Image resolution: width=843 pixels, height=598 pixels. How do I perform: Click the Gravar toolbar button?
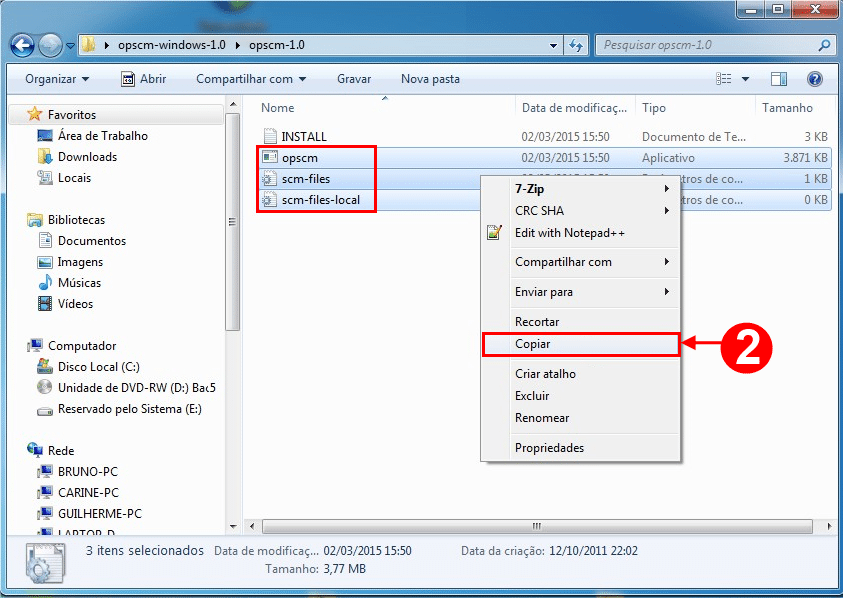[x=354, y=79]
